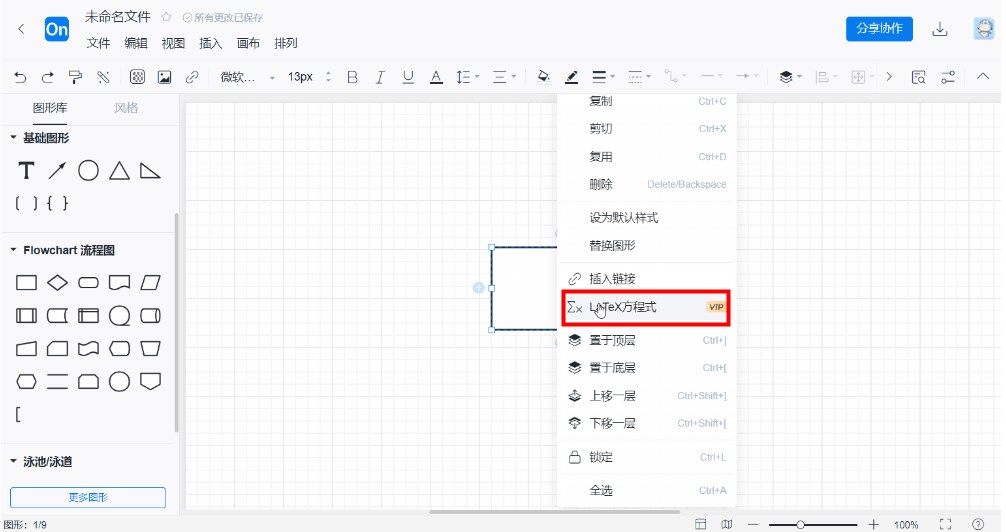Go back with the left arrow
Image resolution: width=1006 pixels, height=532 pixels.
click(x=21, y=29)
